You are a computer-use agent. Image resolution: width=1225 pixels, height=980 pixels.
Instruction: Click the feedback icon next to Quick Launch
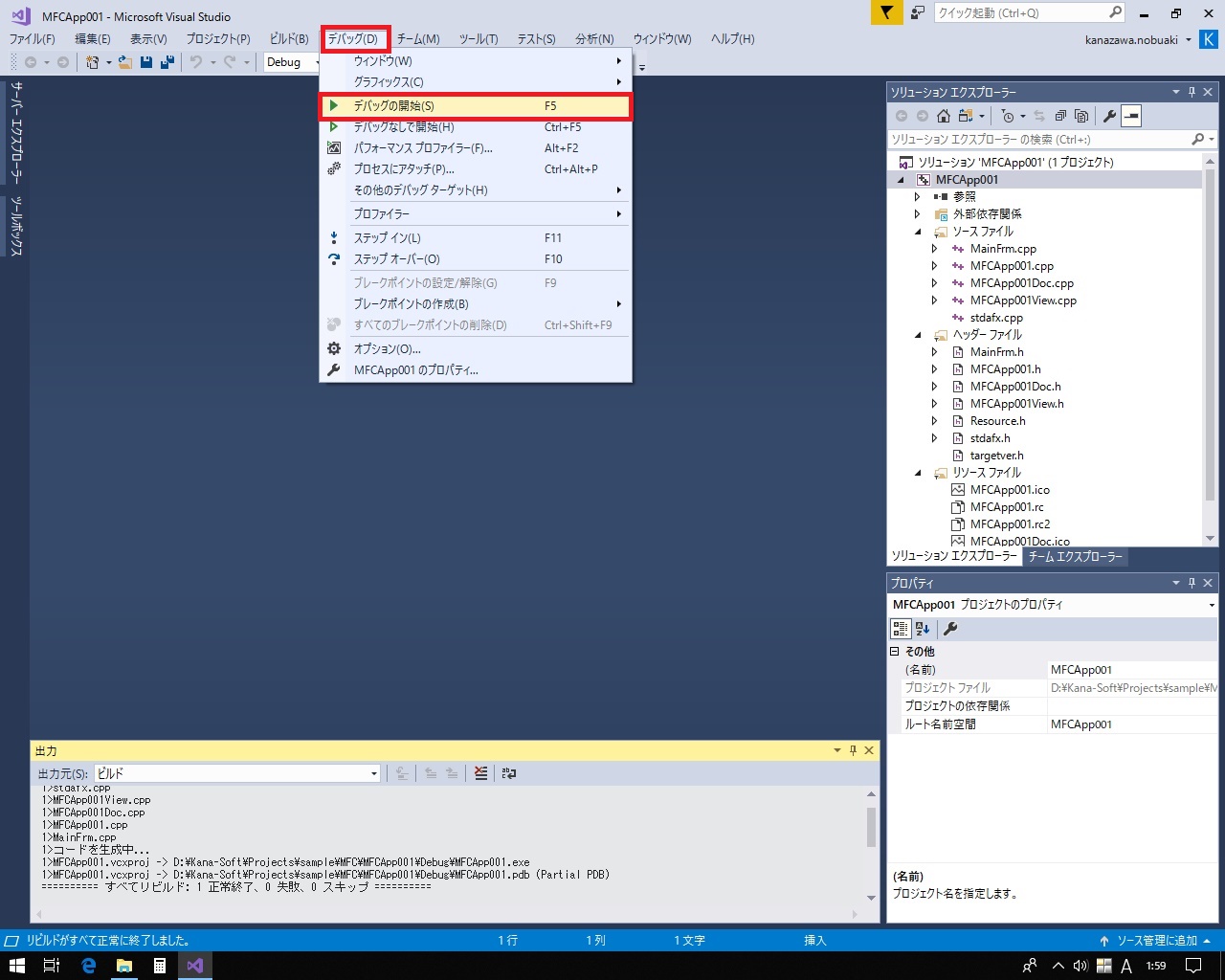pyautogui.click(x=918, y=12)
